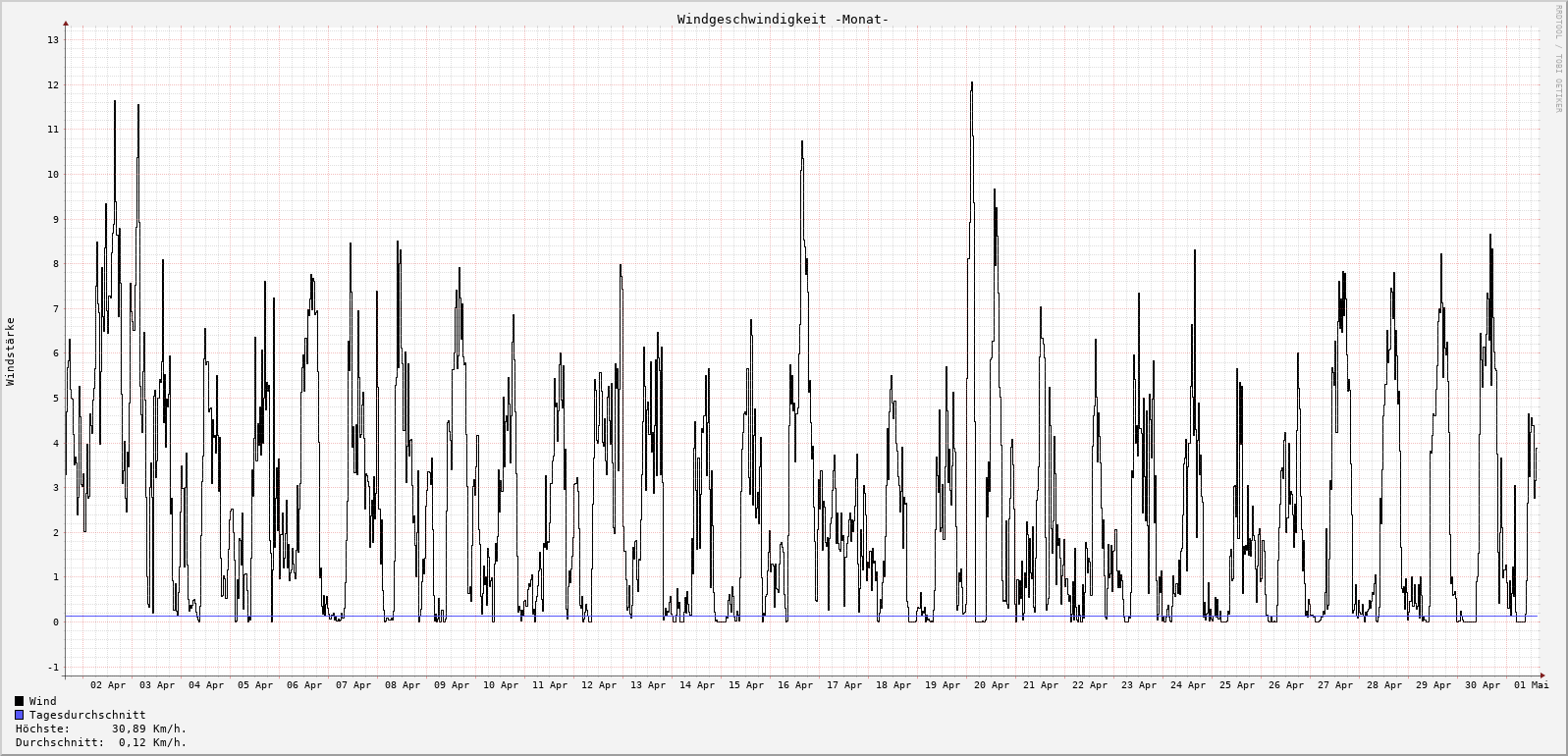
Task: Click the "17 Apr" x-axis date label
Action: coord(844,685)
